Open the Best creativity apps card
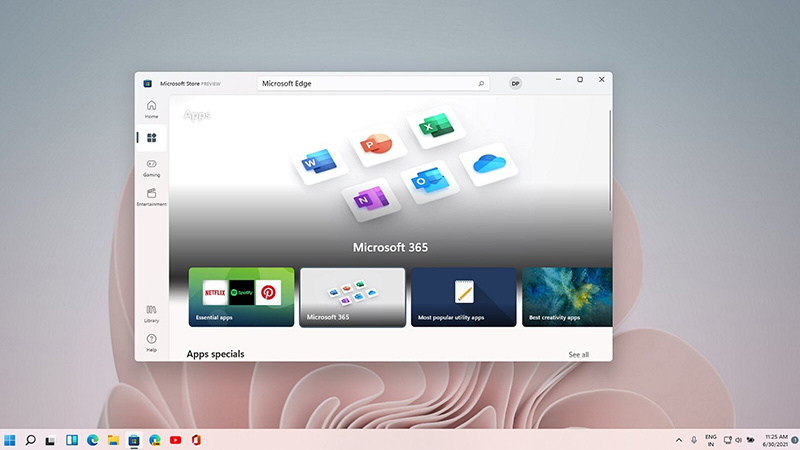 (567, 297)
